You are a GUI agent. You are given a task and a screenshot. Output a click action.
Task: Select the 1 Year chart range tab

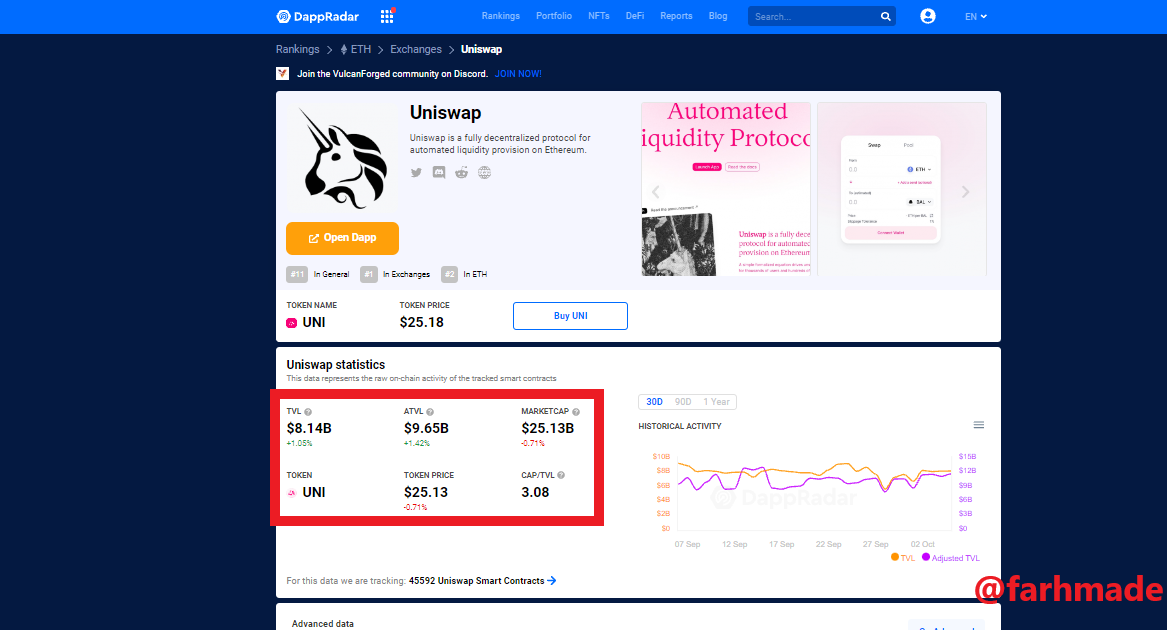pyautogui.click(x=717, y=402)
